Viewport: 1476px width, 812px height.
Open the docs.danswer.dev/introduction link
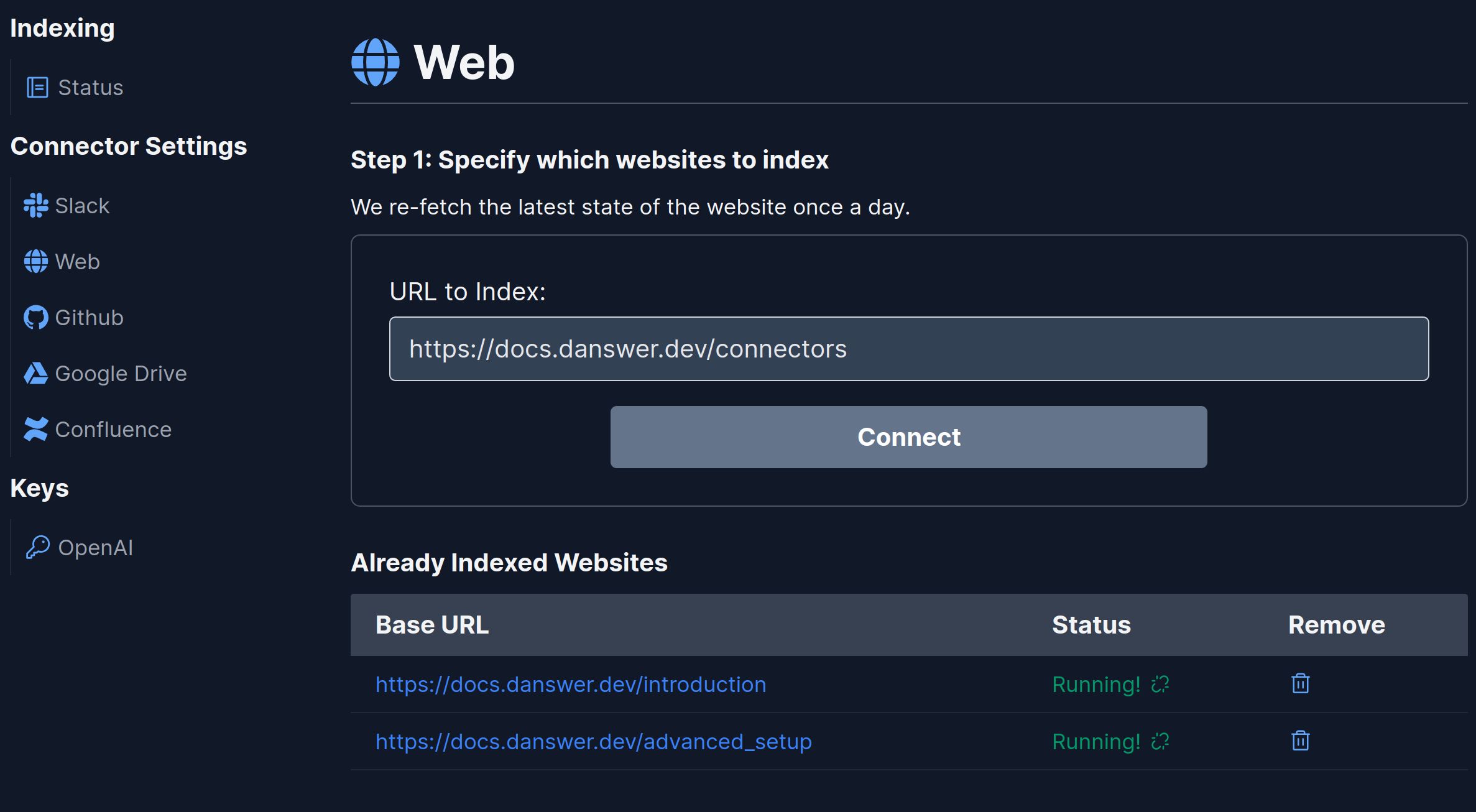570,683
